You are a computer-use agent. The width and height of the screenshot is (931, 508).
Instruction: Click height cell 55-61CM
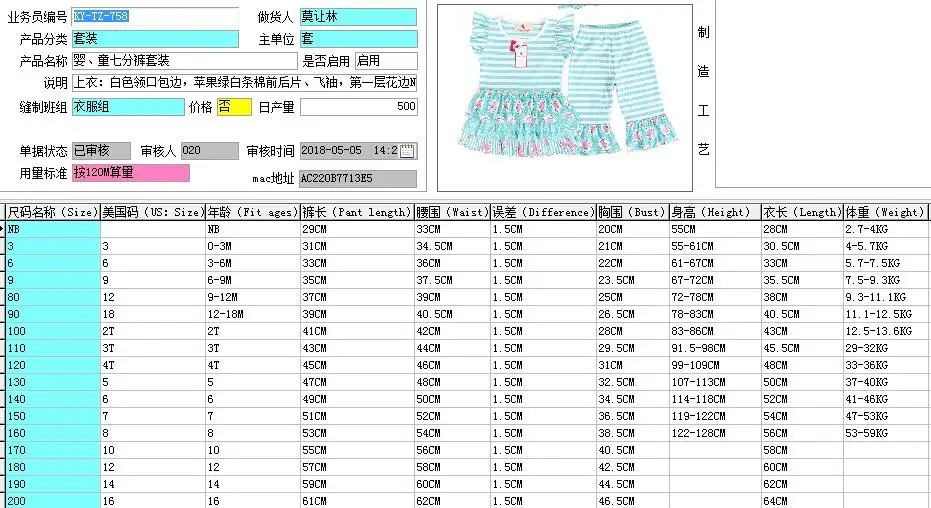pos(715,246)
